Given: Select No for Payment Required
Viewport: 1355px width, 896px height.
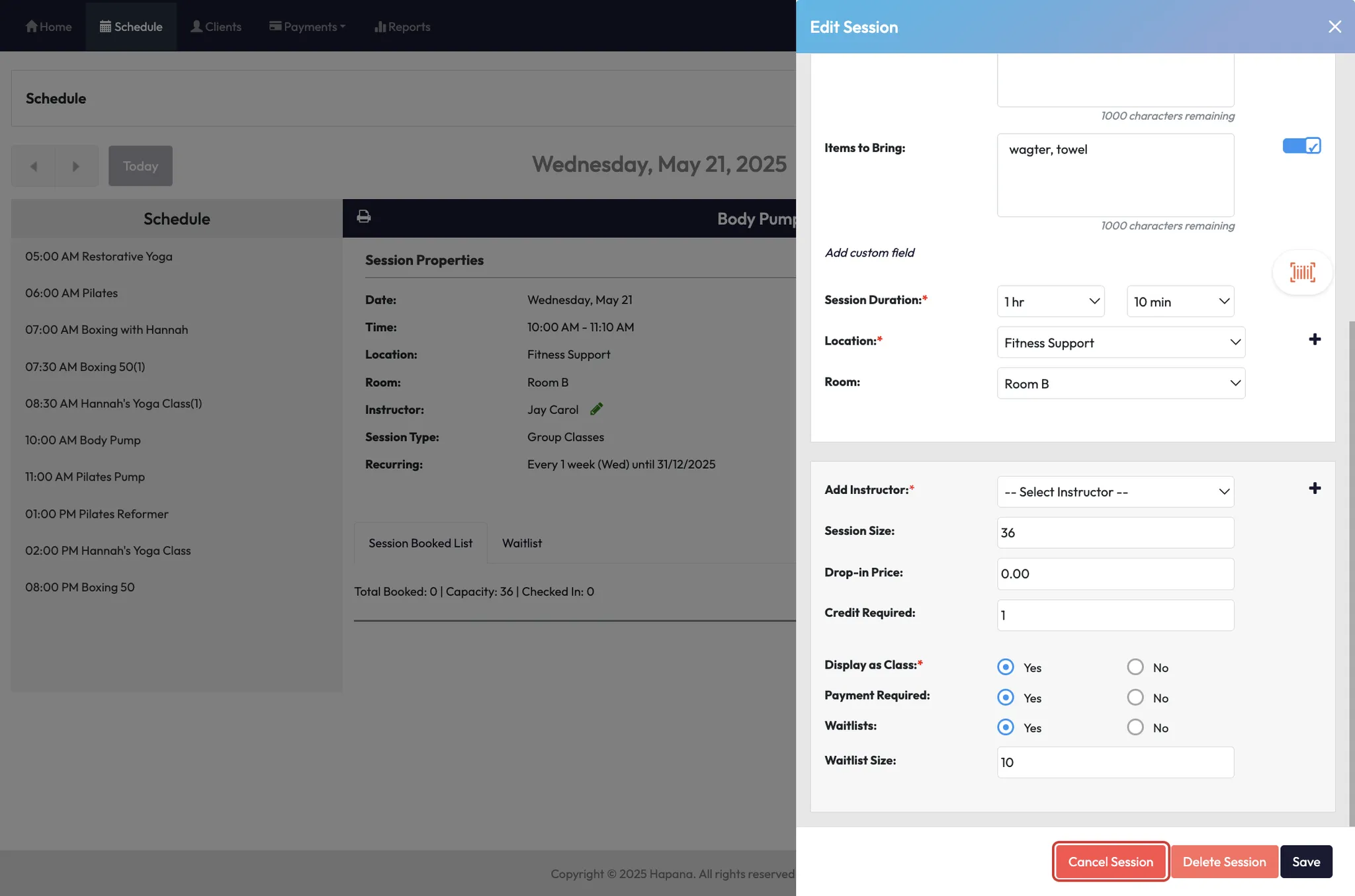Looking at the screenshot, I should pos(1135,697).
